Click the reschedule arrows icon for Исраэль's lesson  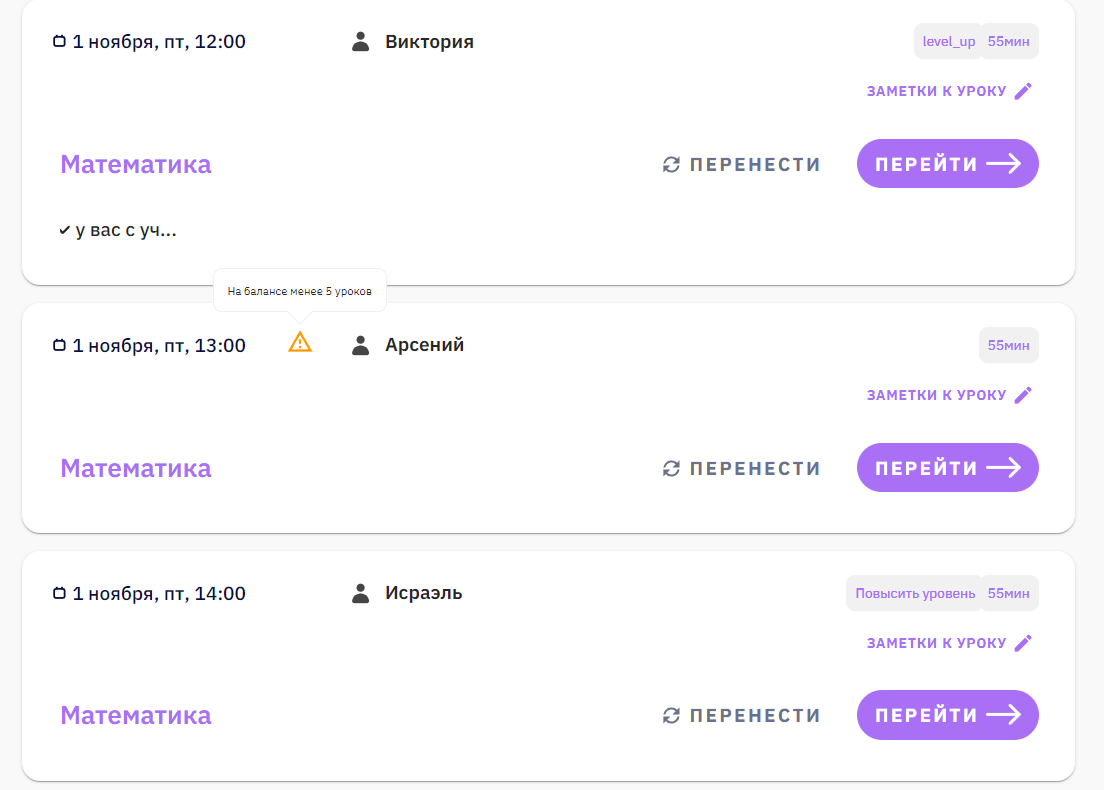672,715
